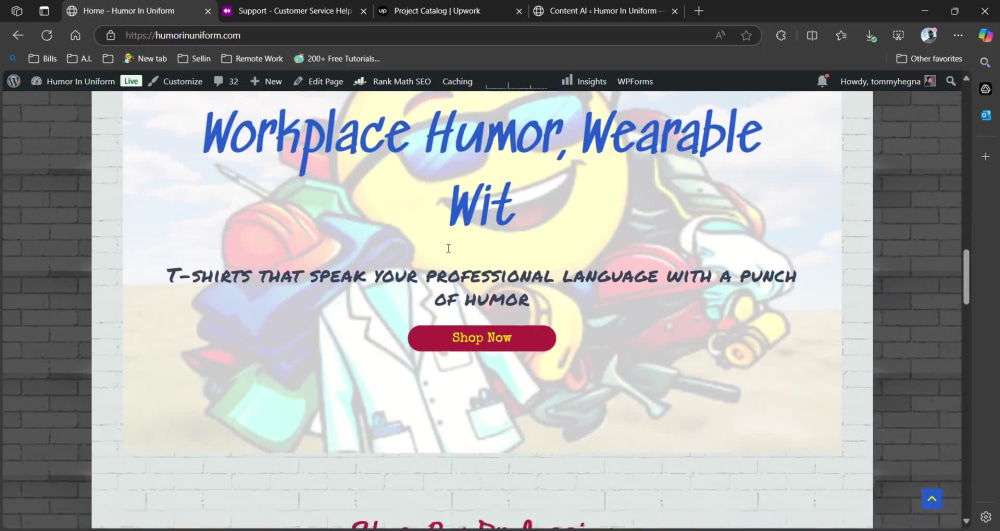This screenshot has width=1000, height=531.
Task: Open the Customize theme editor
Action: 175,81
